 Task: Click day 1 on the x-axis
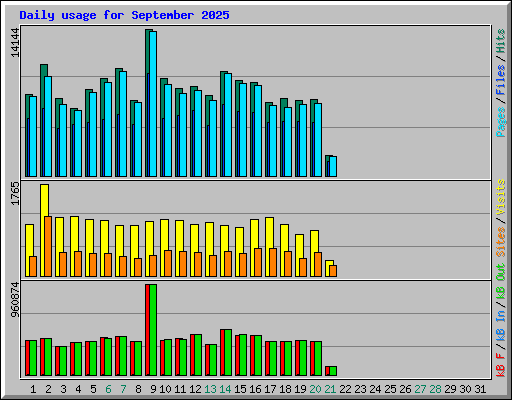(x=33, y=389)
